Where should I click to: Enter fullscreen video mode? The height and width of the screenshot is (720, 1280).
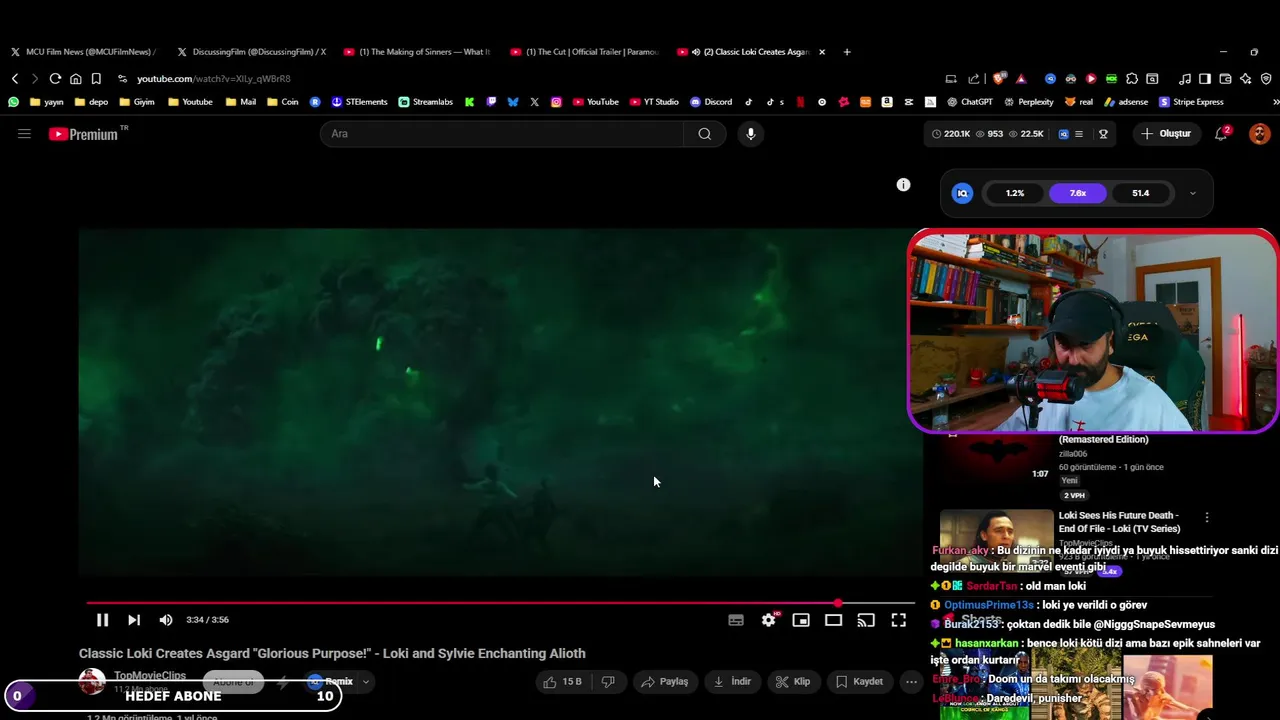tap(899, 620)
